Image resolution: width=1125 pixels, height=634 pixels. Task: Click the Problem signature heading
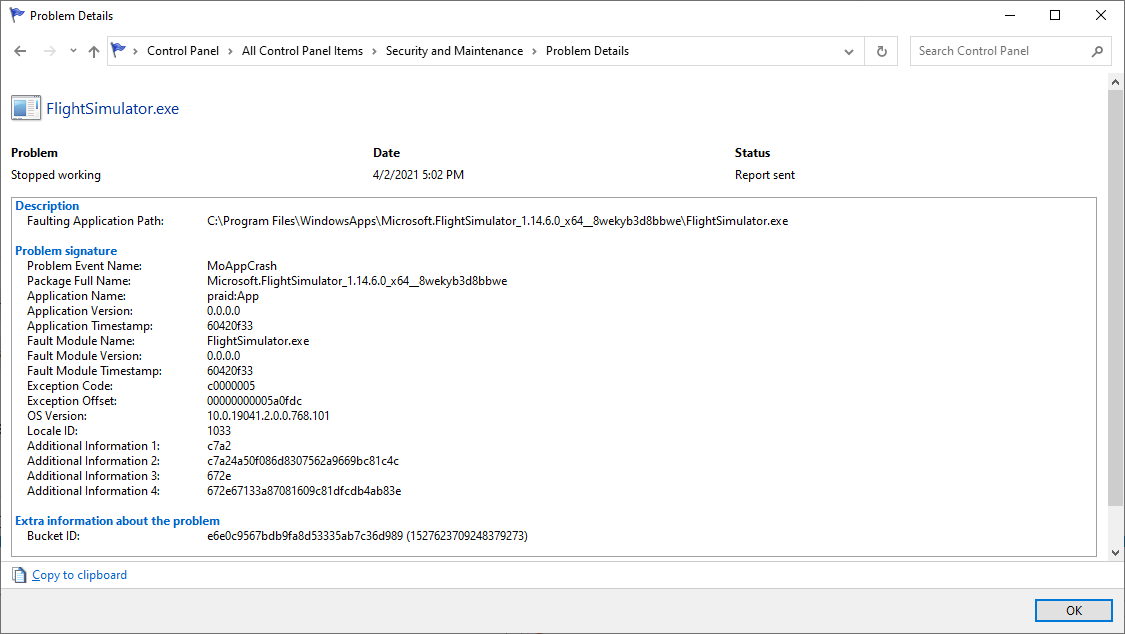pyautogui.click(x=66, y=251)
